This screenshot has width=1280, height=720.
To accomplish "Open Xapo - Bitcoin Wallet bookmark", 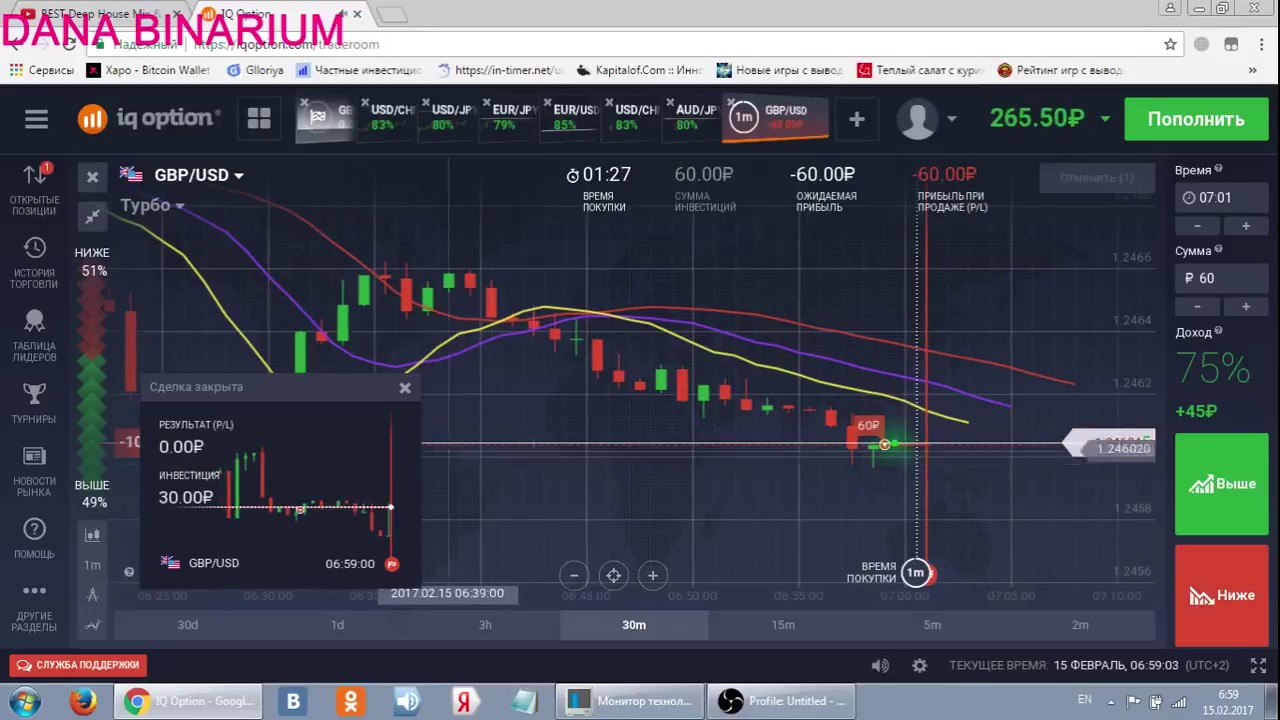I will tap(147, 70).
